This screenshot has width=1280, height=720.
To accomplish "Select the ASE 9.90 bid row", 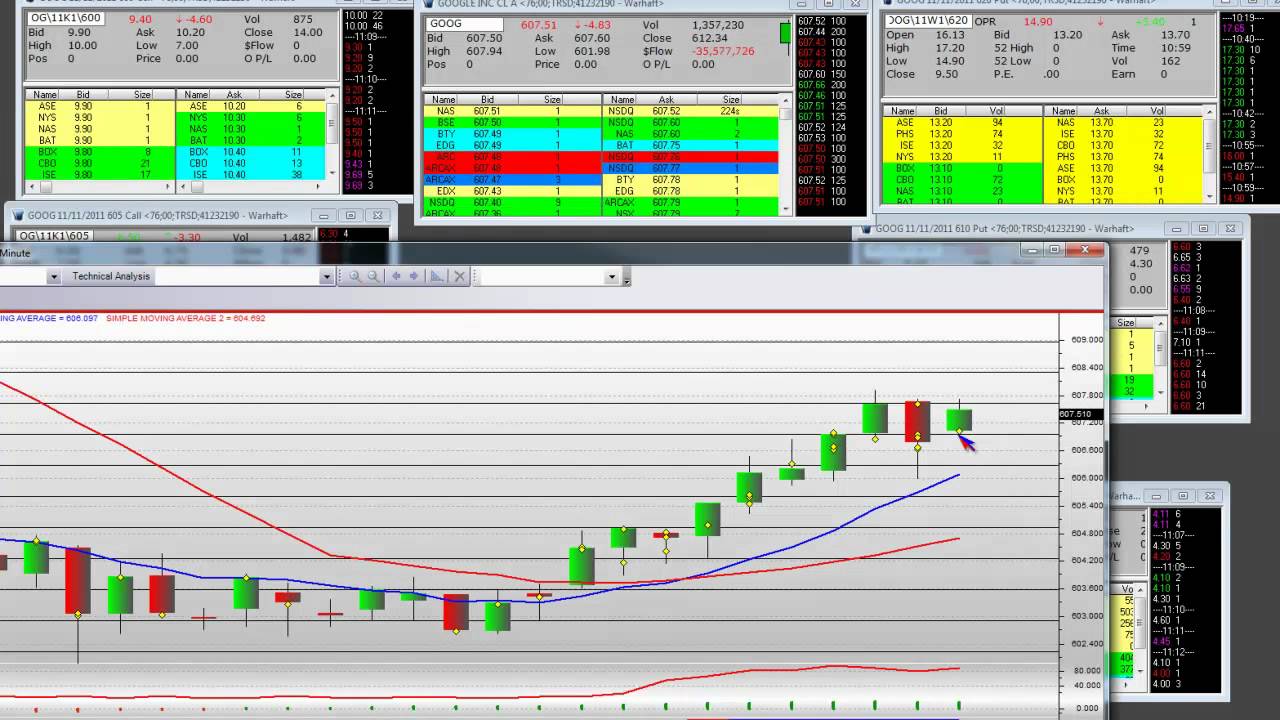I will pyautogui.click(x=100, y=106).
